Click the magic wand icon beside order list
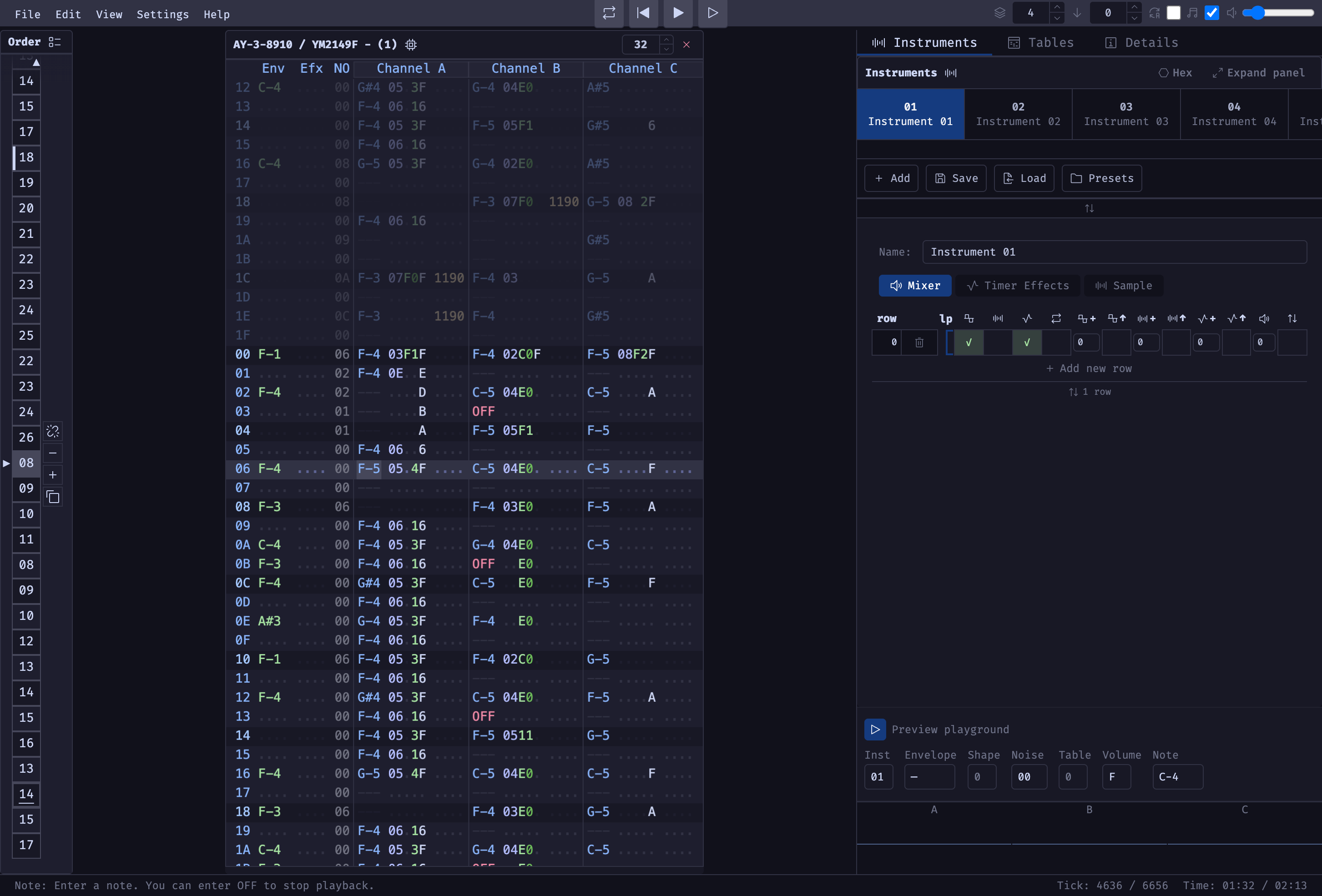This screenshot has width=1322, height=896. (x=53, y=432)
